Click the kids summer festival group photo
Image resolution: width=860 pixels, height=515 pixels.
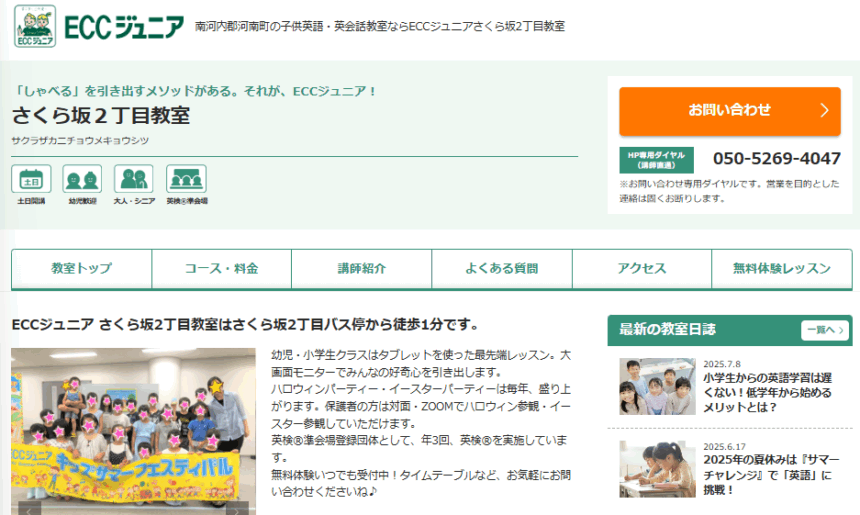[133, 425]
